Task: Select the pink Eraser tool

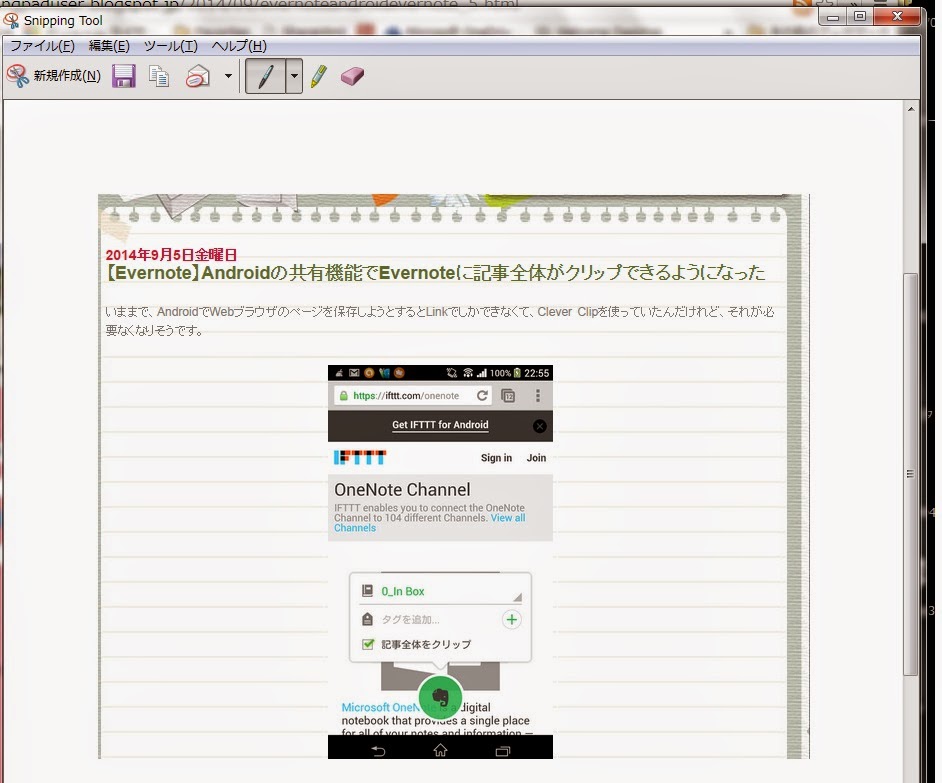Action: (x=352, y=76)
